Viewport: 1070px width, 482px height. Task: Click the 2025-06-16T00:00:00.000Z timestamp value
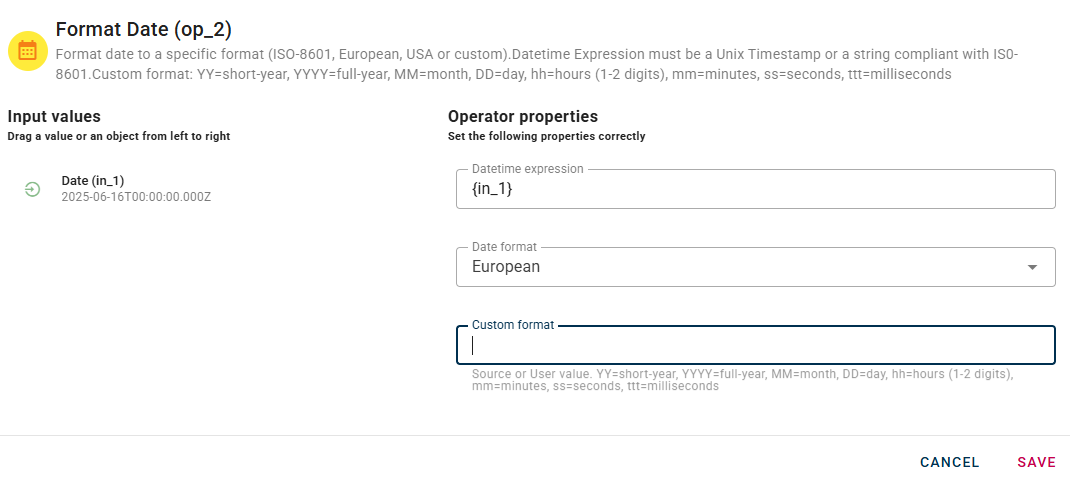pyautogui.click(x=136, y=197)
